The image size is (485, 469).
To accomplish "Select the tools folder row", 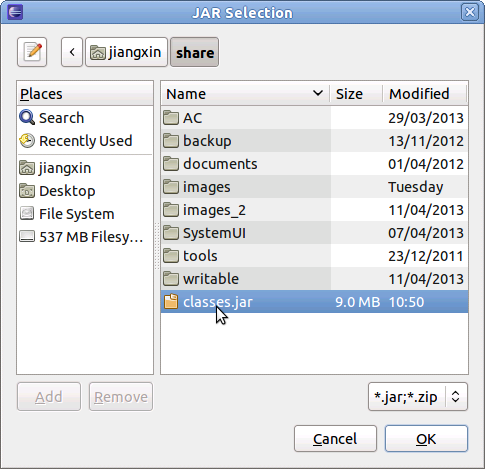I will pyautogui.click(x=314, y=256).
